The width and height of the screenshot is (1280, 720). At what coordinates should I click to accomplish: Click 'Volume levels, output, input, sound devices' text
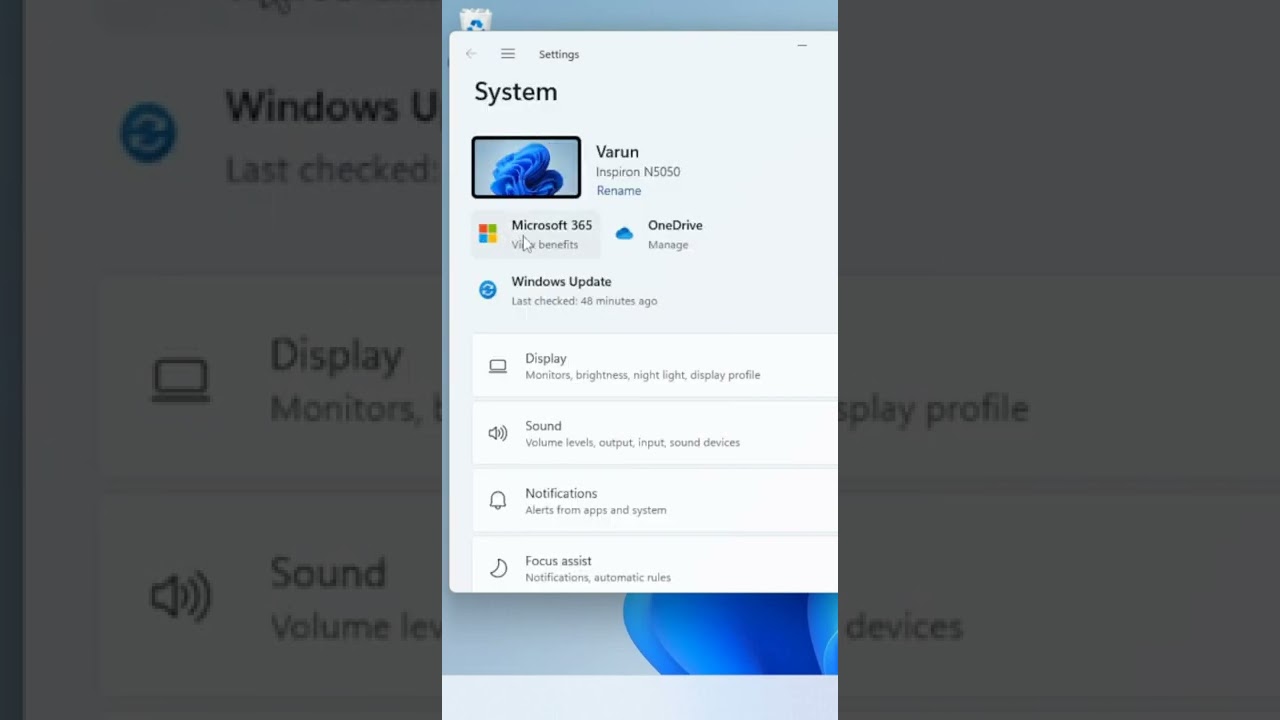(633, 442)
